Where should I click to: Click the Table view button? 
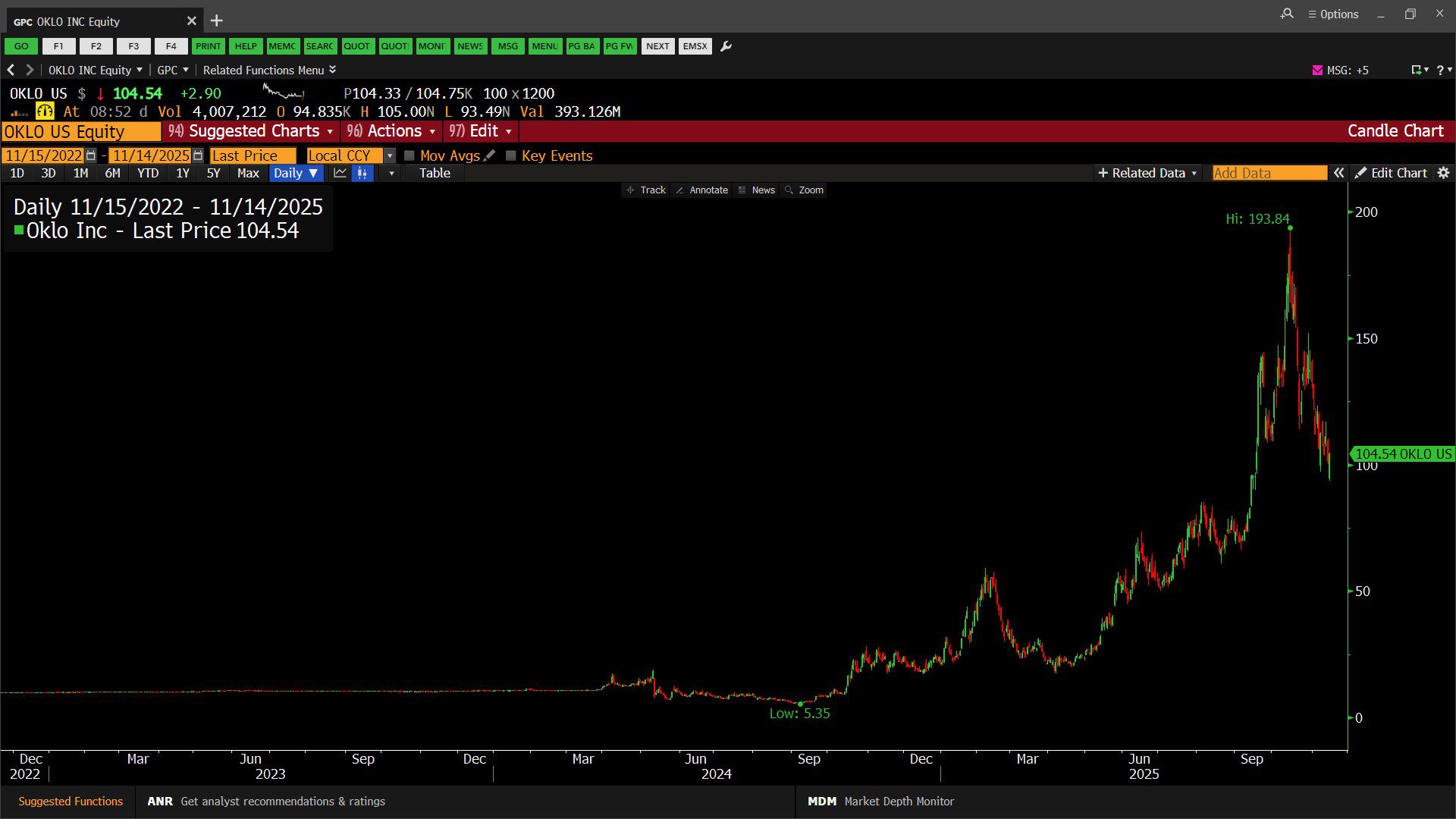pyautogui.click(x=435, y=173)
